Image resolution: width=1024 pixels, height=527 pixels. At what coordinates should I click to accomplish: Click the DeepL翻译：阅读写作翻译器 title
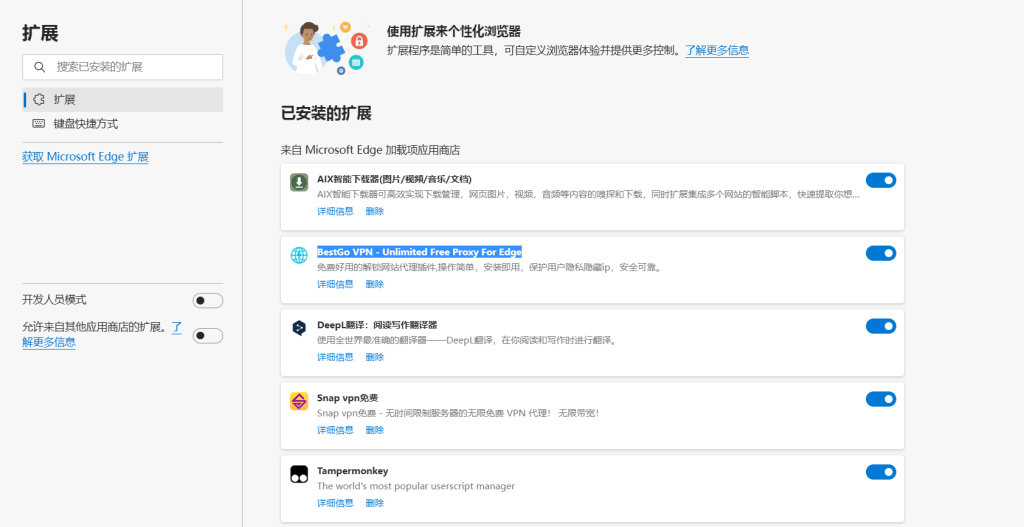(x=377, y=325)
